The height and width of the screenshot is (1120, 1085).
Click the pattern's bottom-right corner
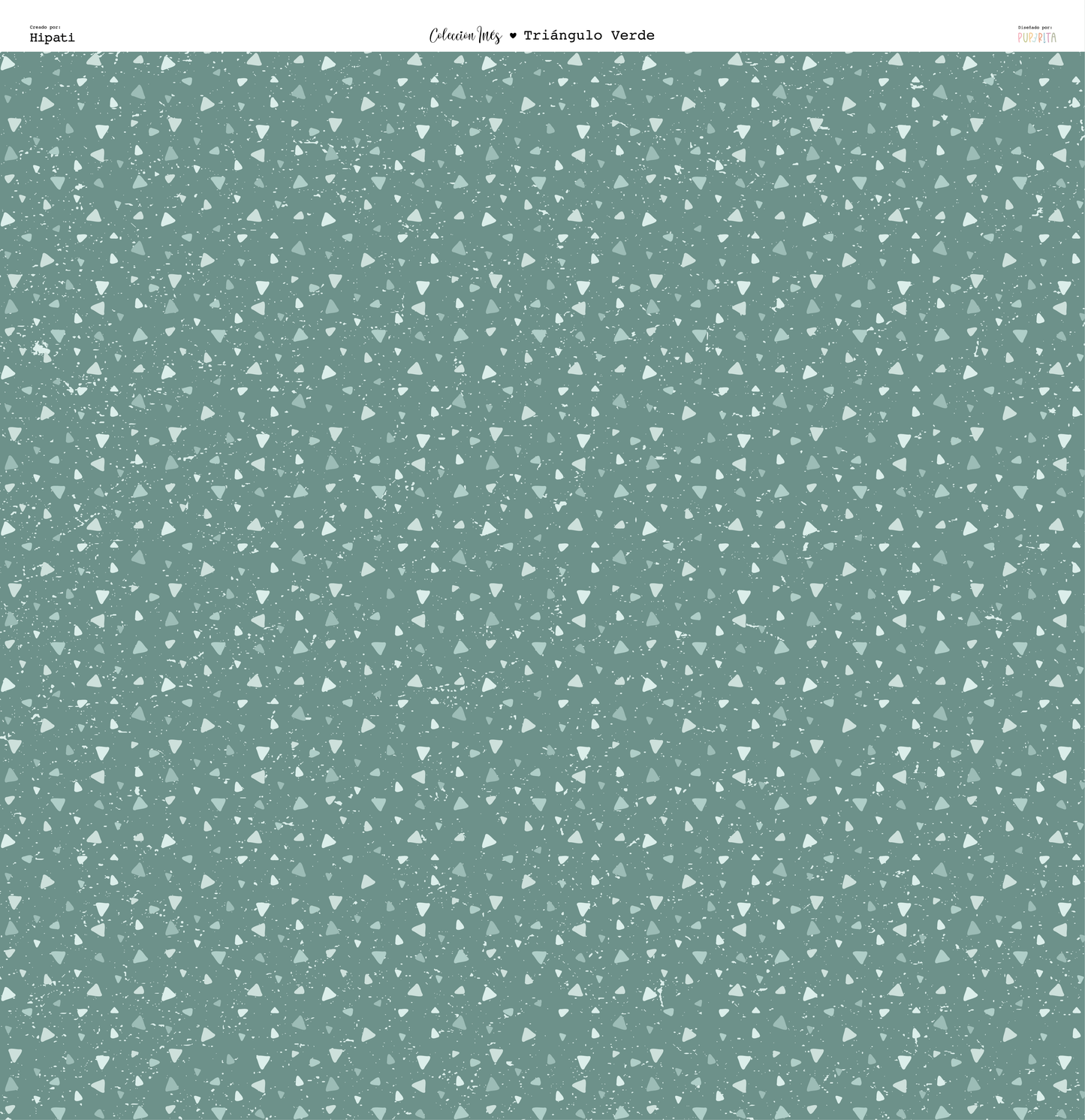[x=1081, y=1116]
